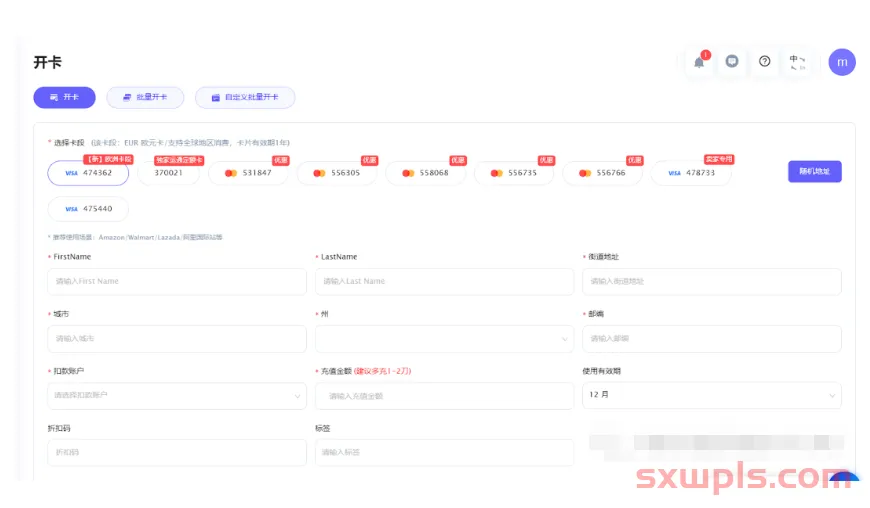Screen dimensions: 870x508
Task: Open the purple user avatar menu
Action: [x=842, y=62]
